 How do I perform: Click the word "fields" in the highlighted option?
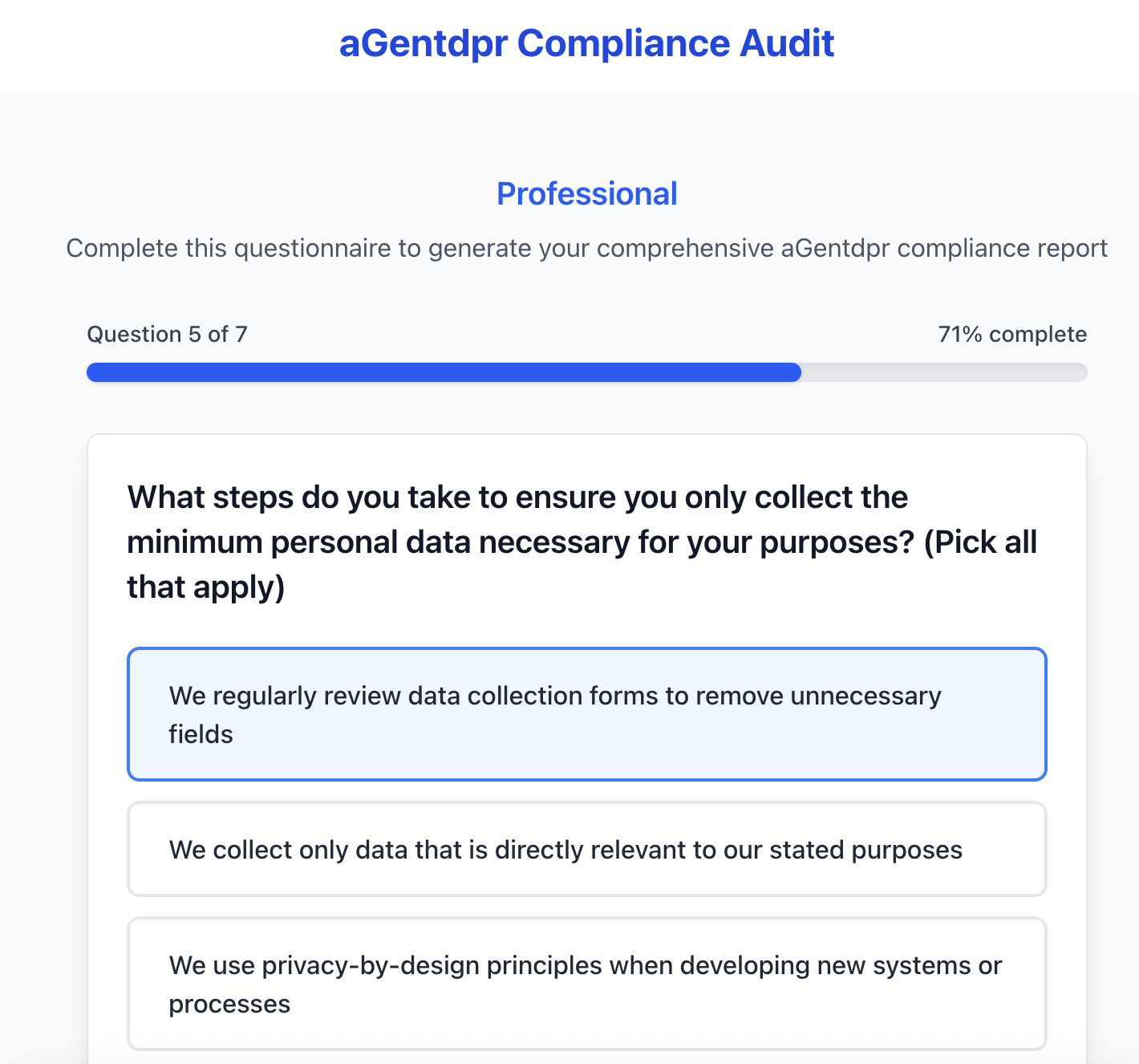[201, 734]
